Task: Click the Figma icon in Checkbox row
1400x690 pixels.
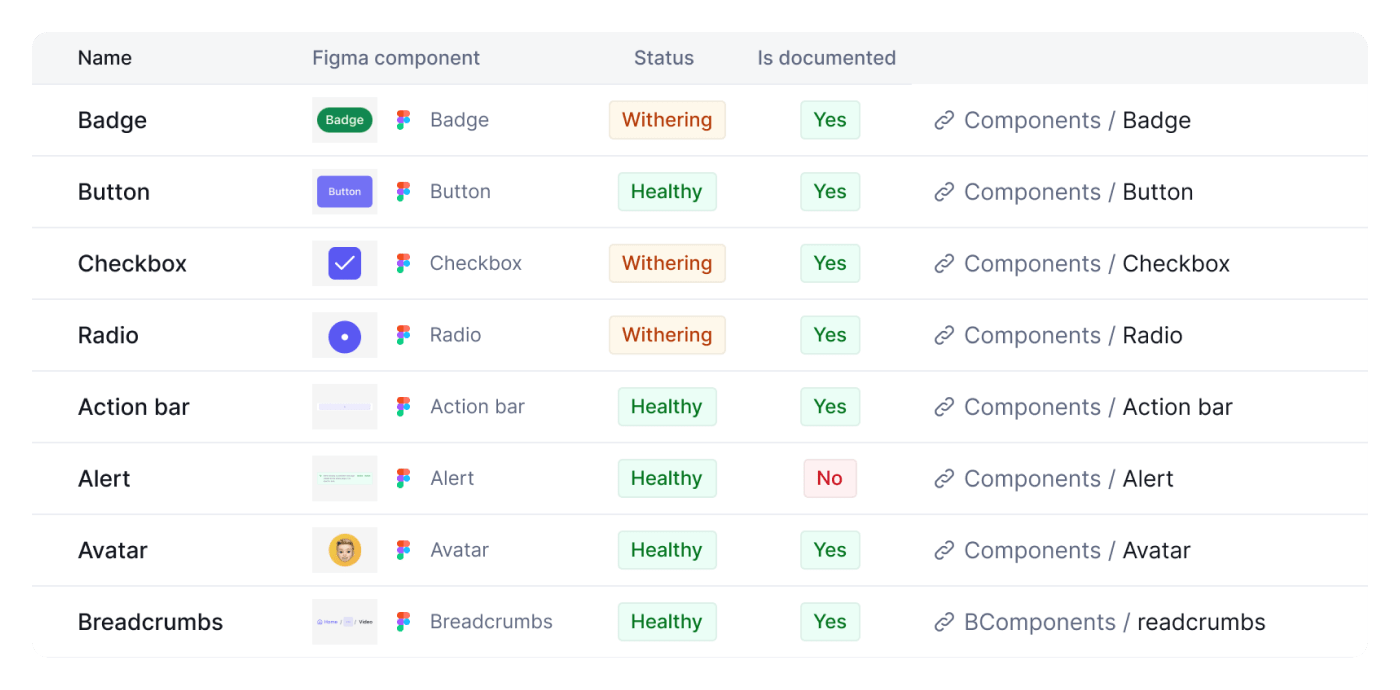Action: click(x=403, y=263)
